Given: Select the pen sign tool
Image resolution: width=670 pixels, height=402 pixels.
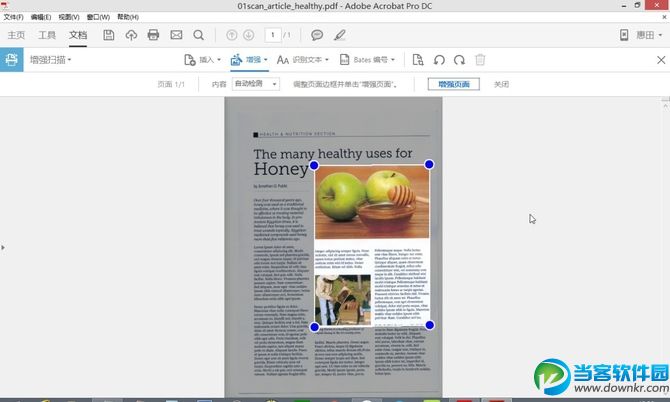Looking at the screenshot, I should (340, 35).
